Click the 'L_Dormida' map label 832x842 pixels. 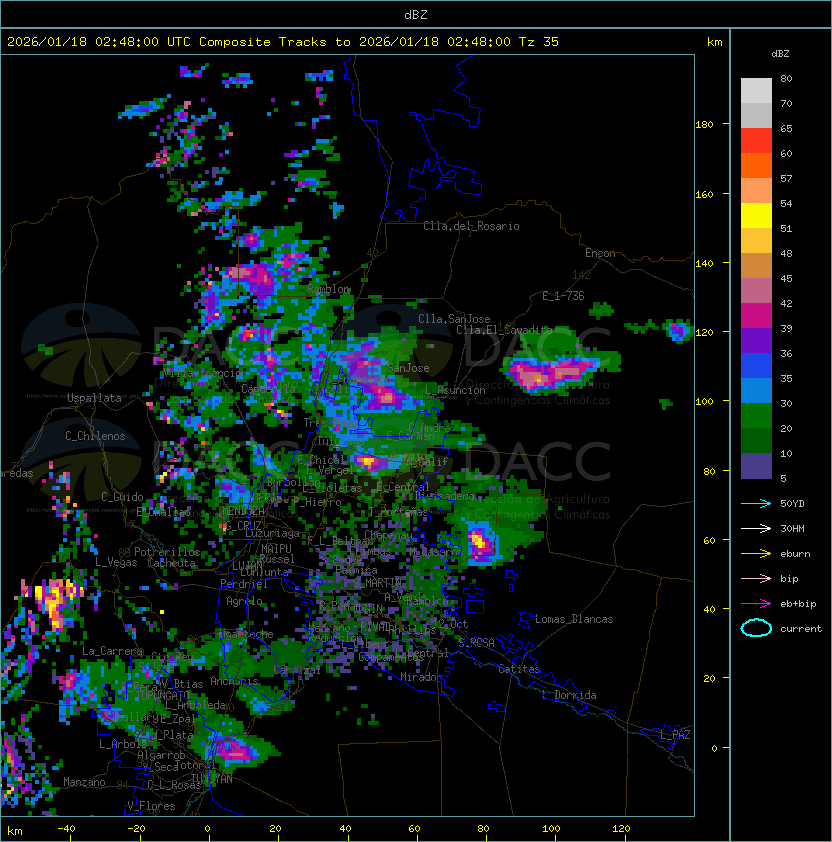click(569, 695)
